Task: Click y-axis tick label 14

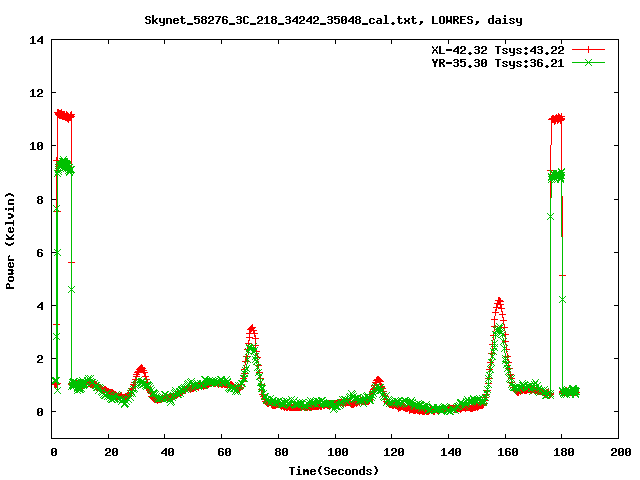Action: click(x=36, y=40)
